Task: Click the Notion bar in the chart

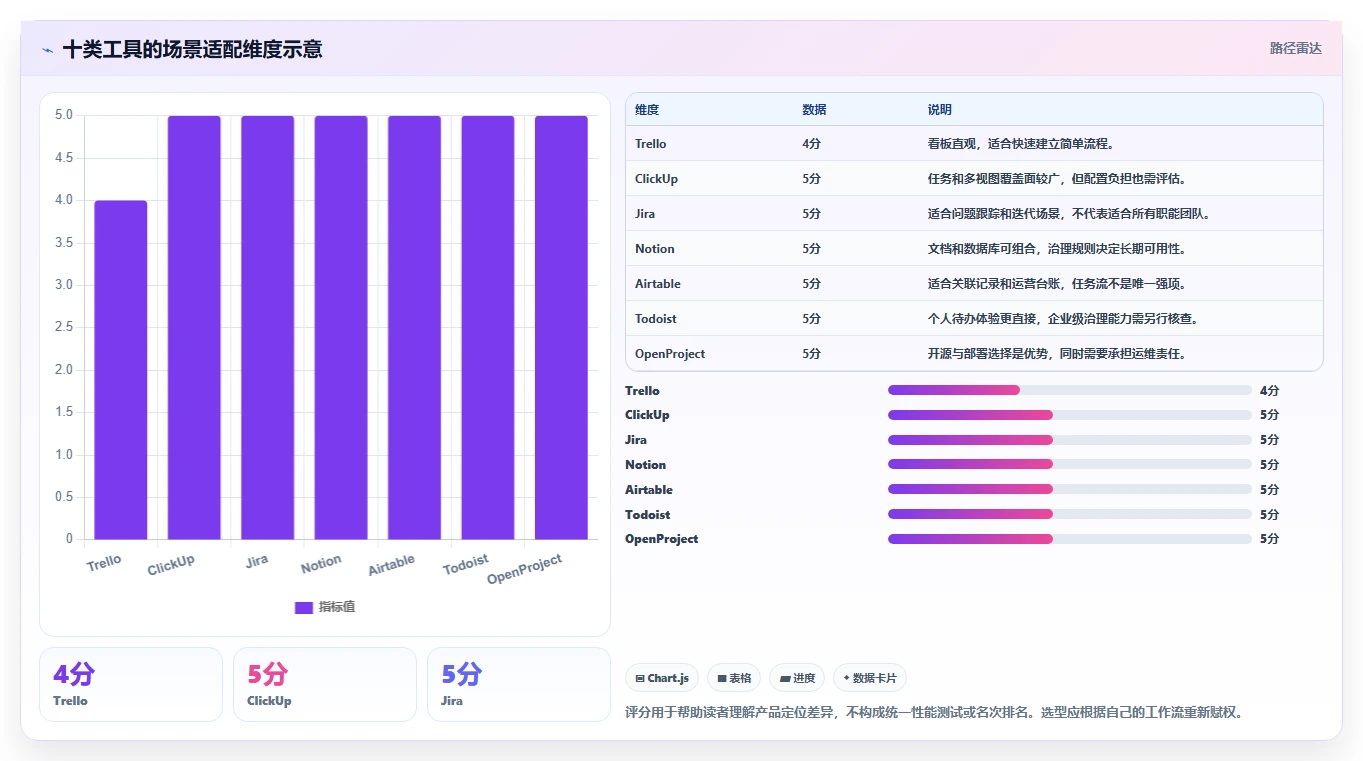Action: tap(341, 328)
